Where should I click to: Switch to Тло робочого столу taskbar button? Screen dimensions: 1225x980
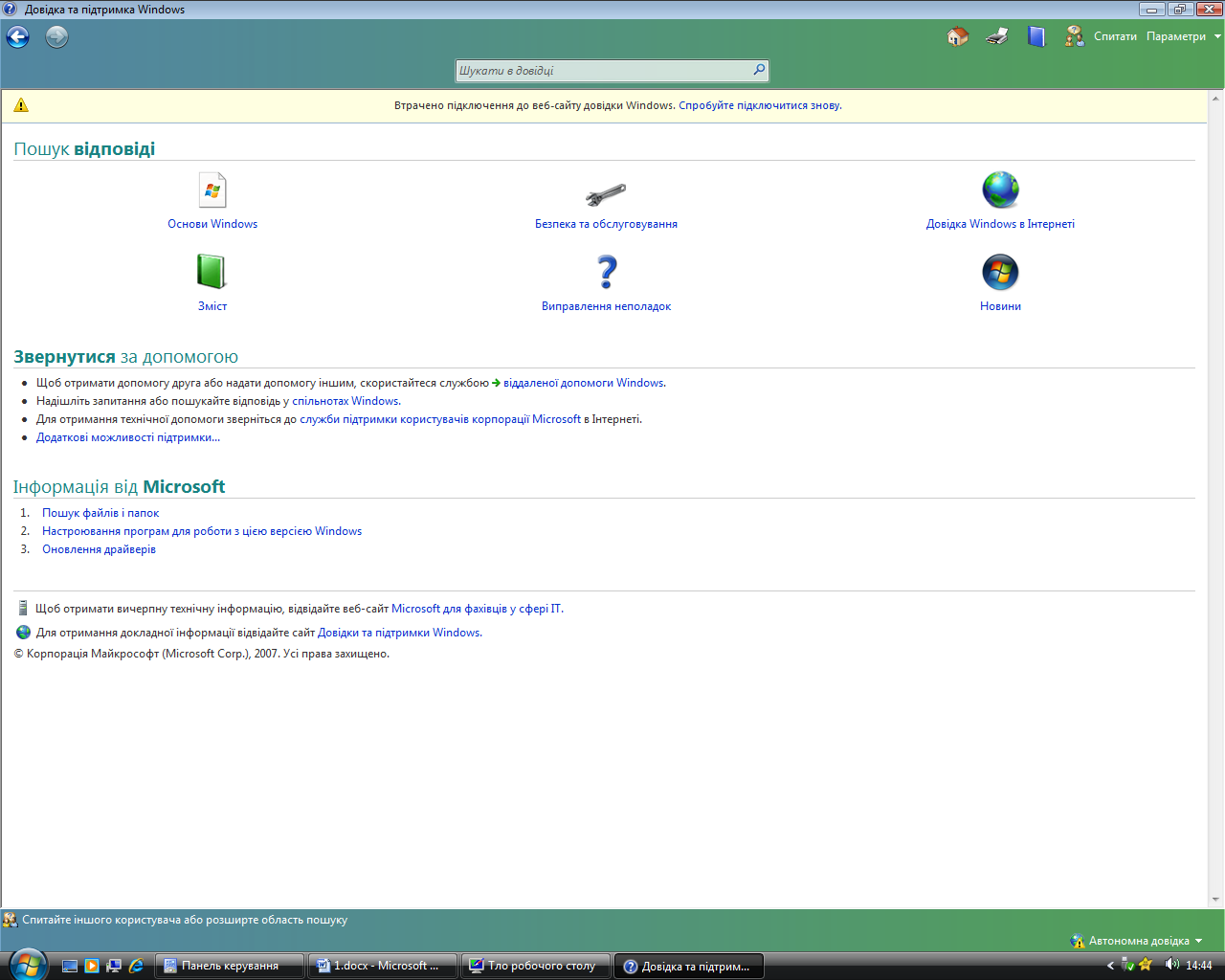[536, 966]
